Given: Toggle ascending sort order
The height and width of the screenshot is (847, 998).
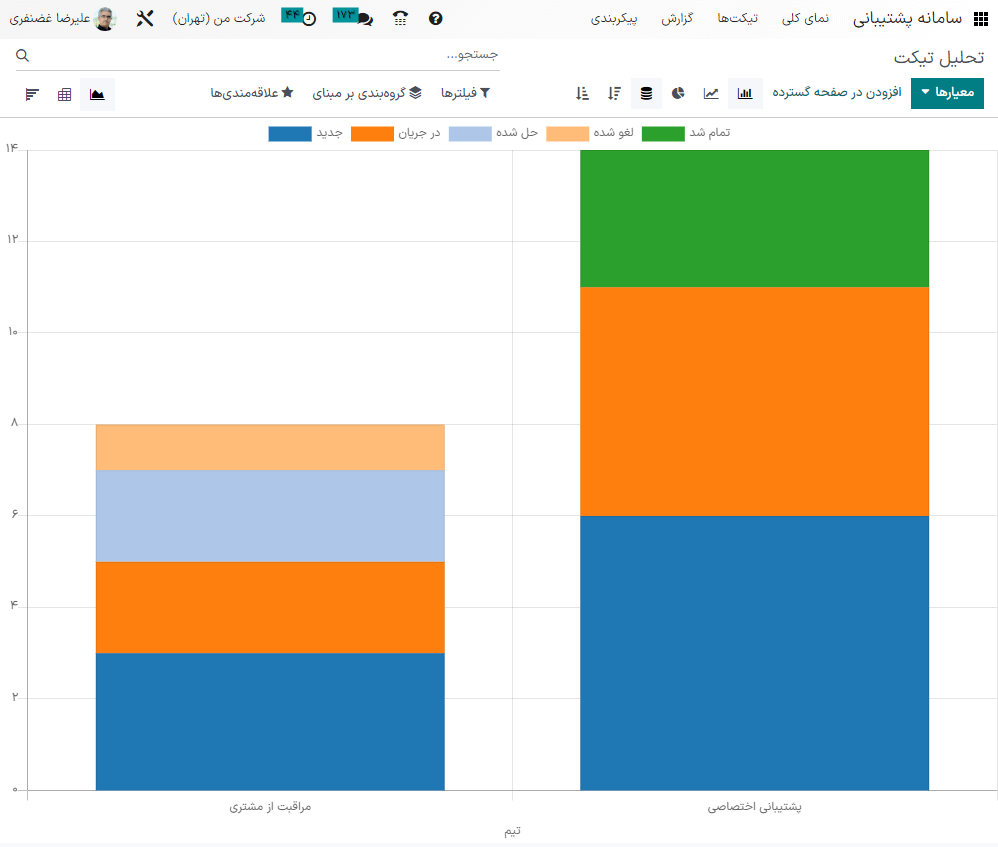Looking at the screenshot, I should pos(582,93).
